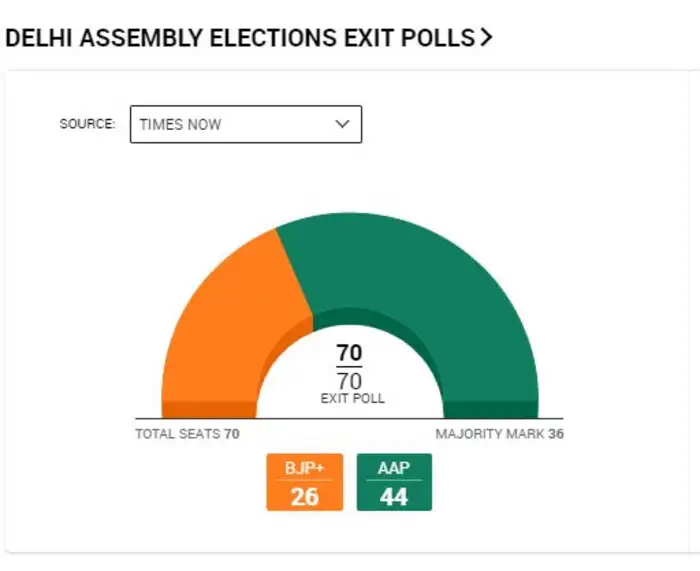700x571 pixels.
Task: Click the dropdown's down-arrow chevron
Action: (x=342, y=124)
